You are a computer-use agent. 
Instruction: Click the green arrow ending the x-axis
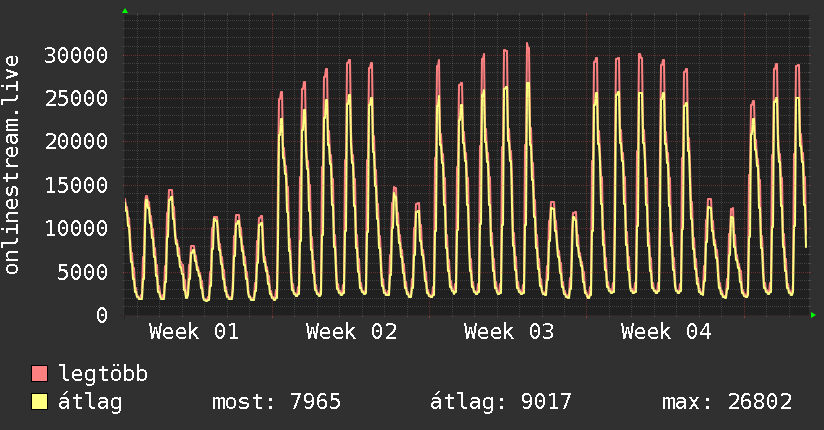point(814,315)
